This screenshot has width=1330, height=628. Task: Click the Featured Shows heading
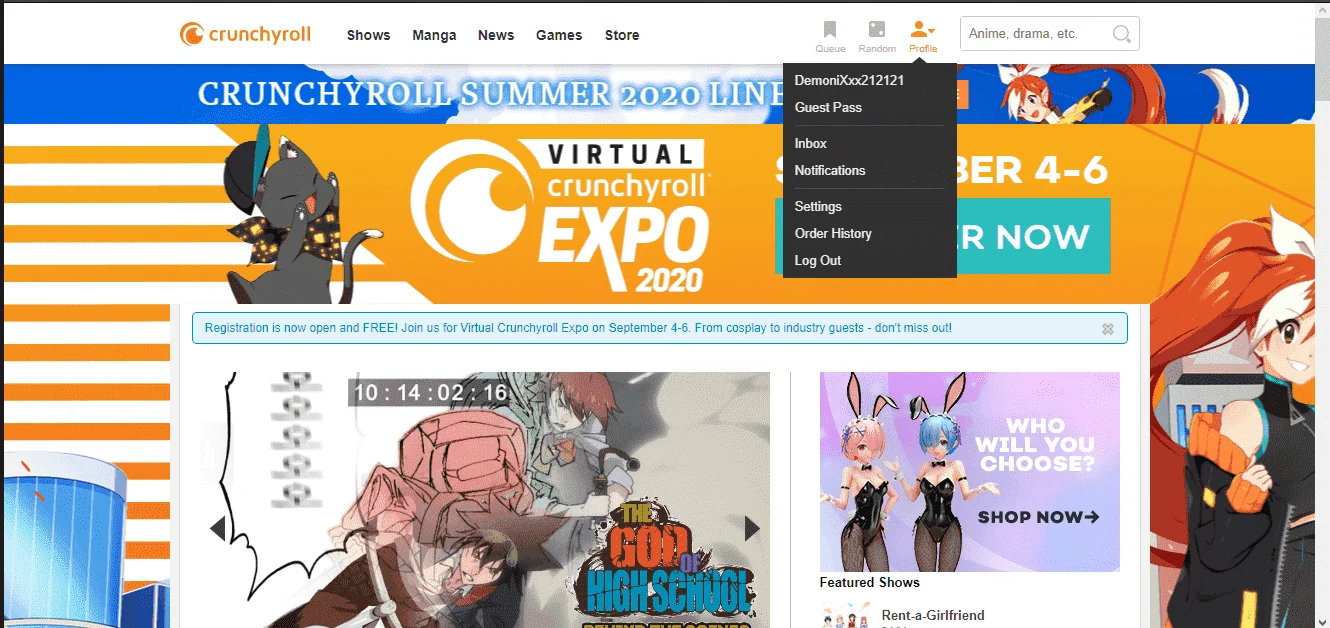(x=870, y=582)
